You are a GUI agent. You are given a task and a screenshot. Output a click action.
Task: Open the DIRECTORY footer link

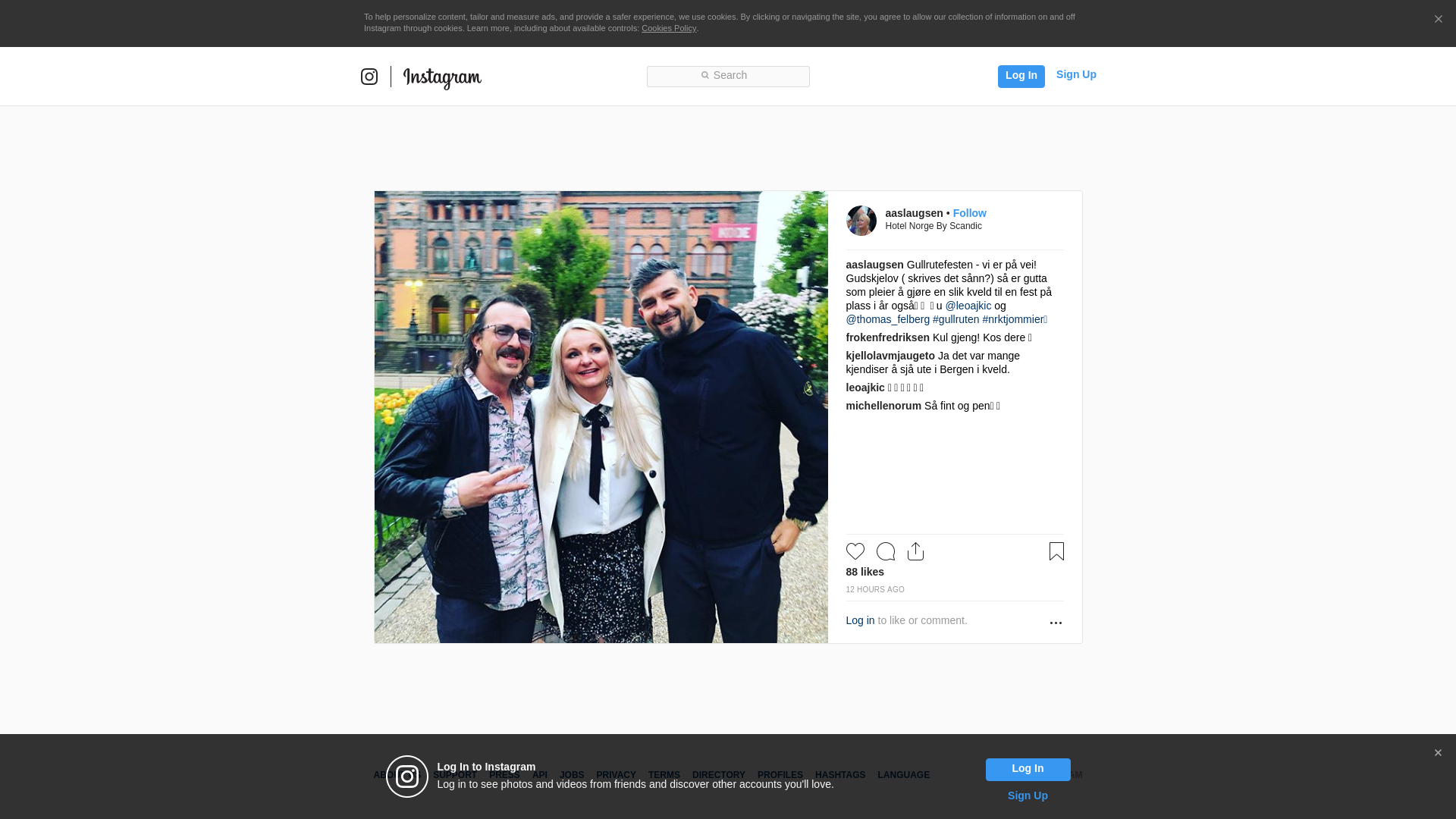coord(718,775)
